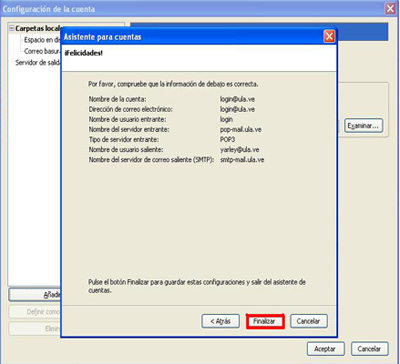Select the Servidor de salida tree item

(x=38, y=63)
